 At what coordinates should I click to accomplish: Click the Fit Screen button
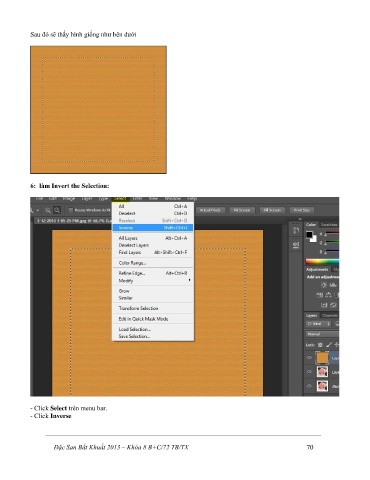tap(242, 210)
